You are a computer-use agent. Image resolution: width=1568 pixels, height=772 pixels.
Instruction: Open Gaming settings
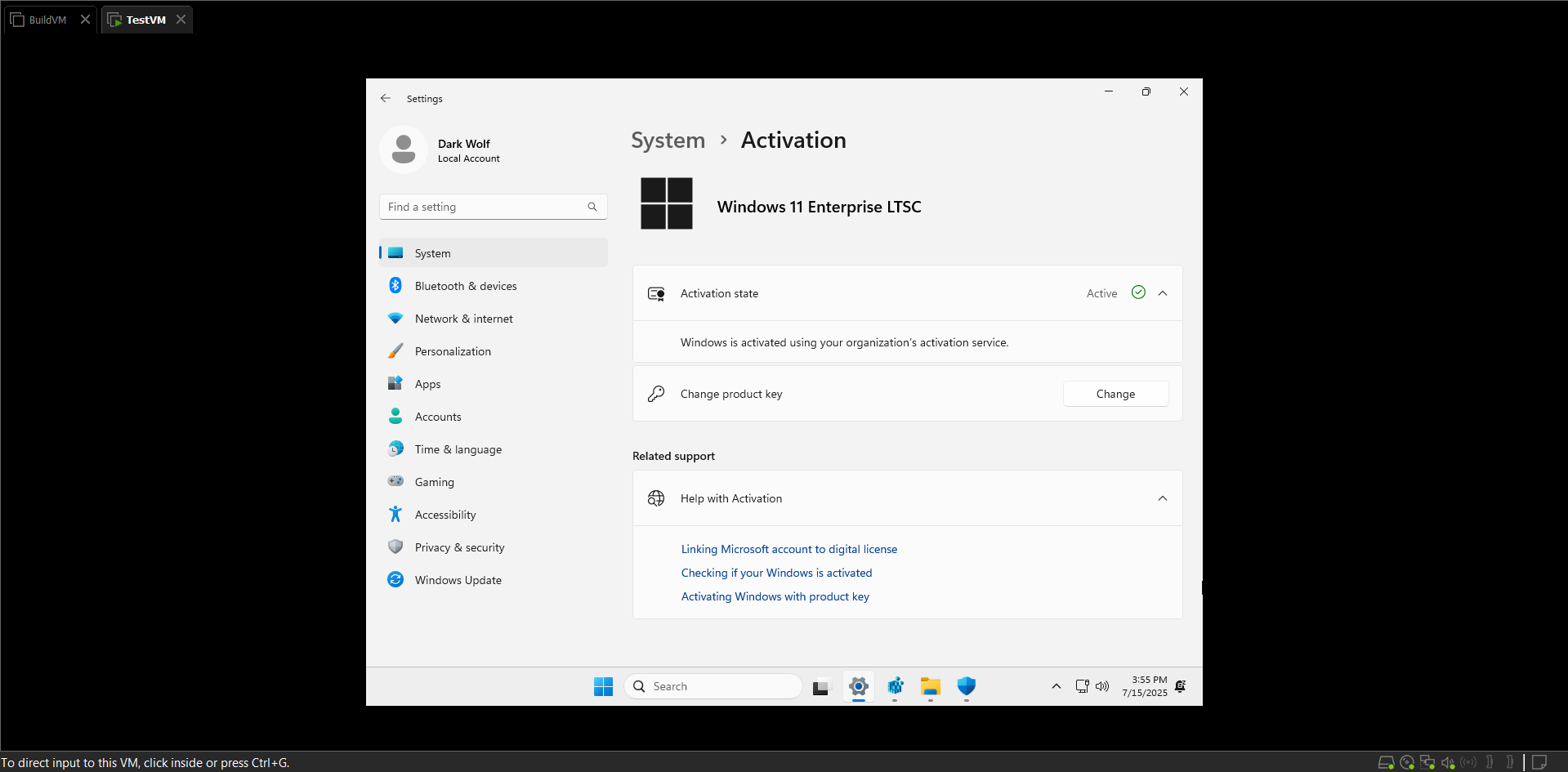(x=494, y=482)
